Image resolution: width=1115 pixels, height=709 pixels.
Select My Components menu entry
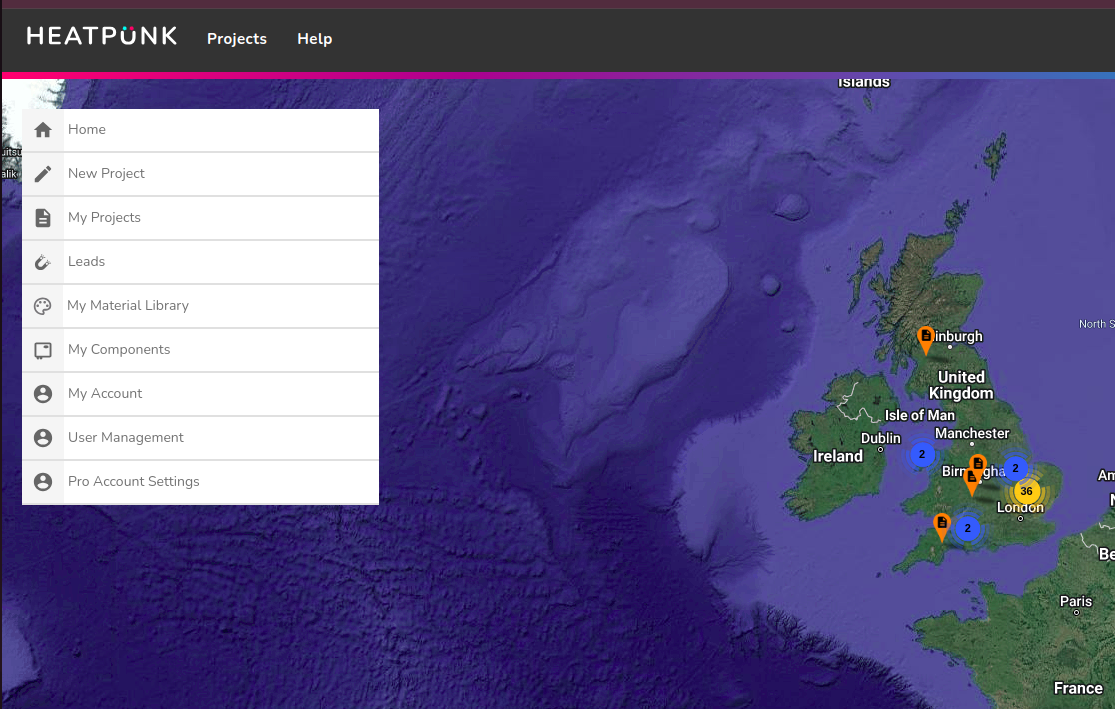coord(201,351)
